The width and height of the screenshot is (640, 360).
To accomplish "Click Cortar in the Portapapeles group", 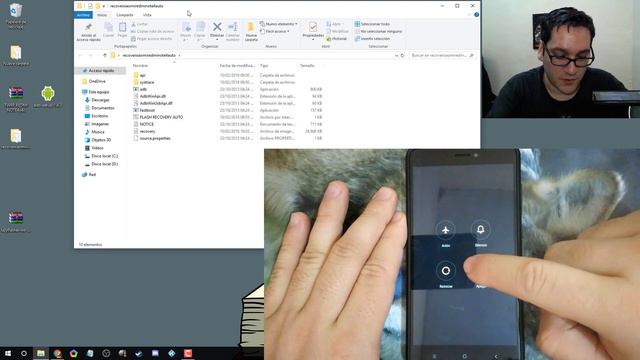I will pos(140,24).
